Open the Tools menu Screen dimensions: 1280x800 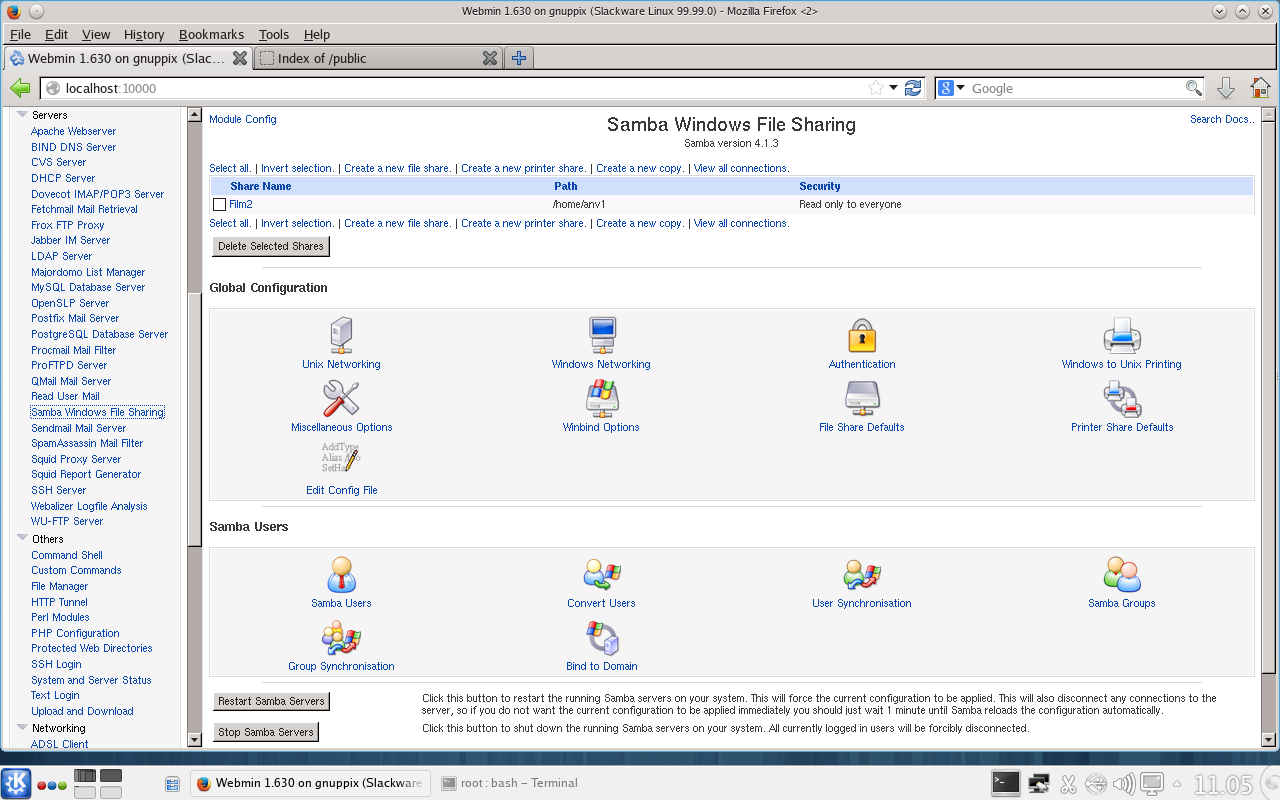click(x=273, y=34)
